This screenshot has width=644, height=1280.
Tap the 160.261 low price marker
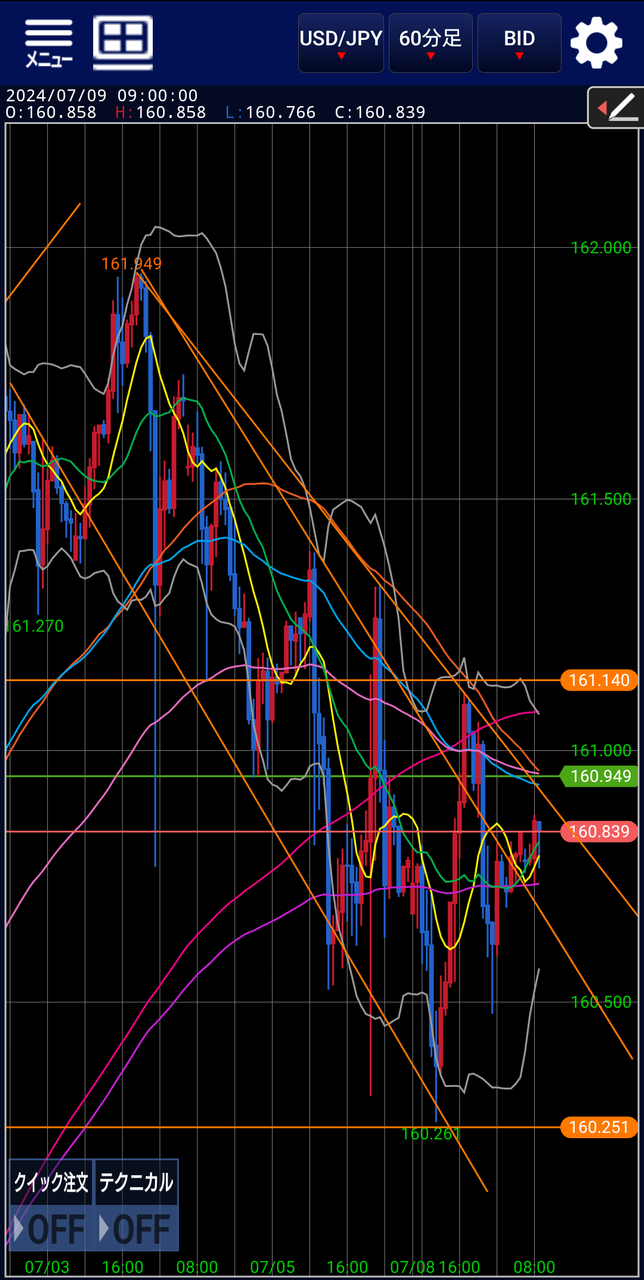click(431, 1134)
